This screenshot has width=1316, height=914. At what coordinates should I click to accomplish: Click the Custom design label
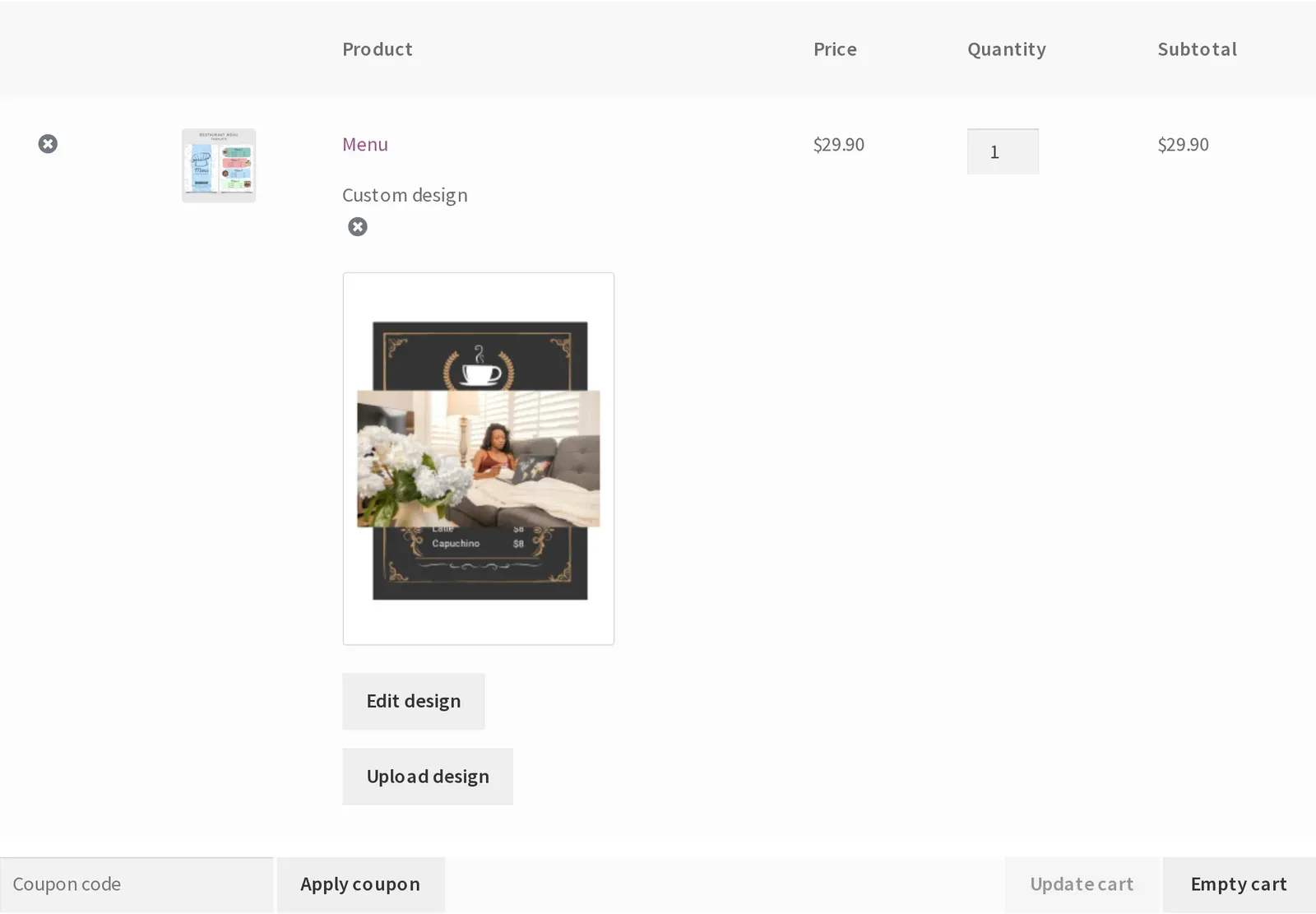(405, 196)
